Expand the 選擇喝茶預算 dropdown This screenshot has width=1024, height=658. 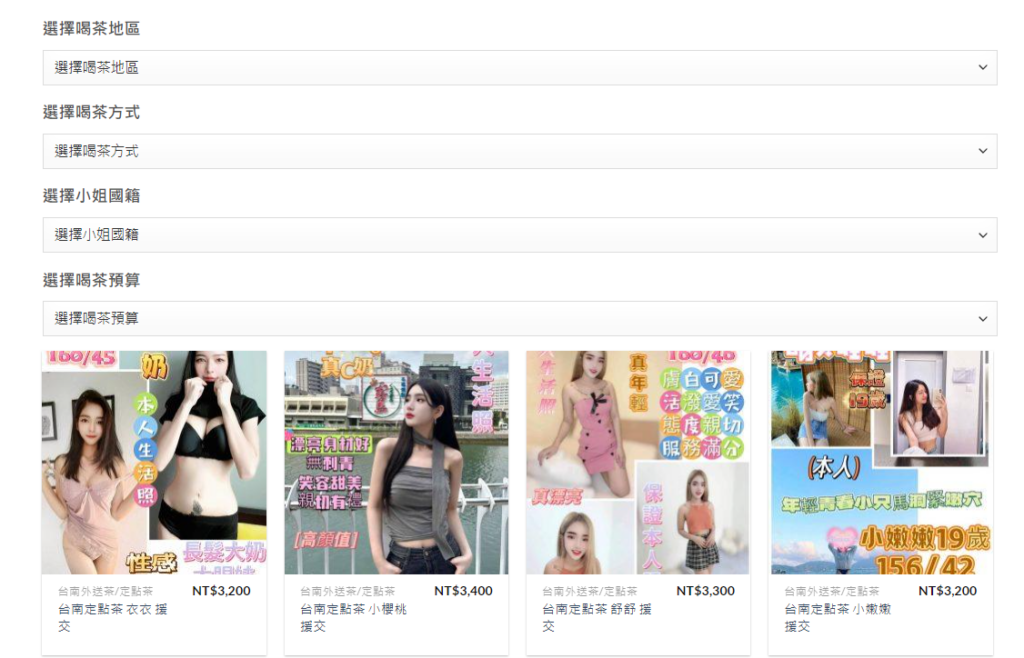519,318
